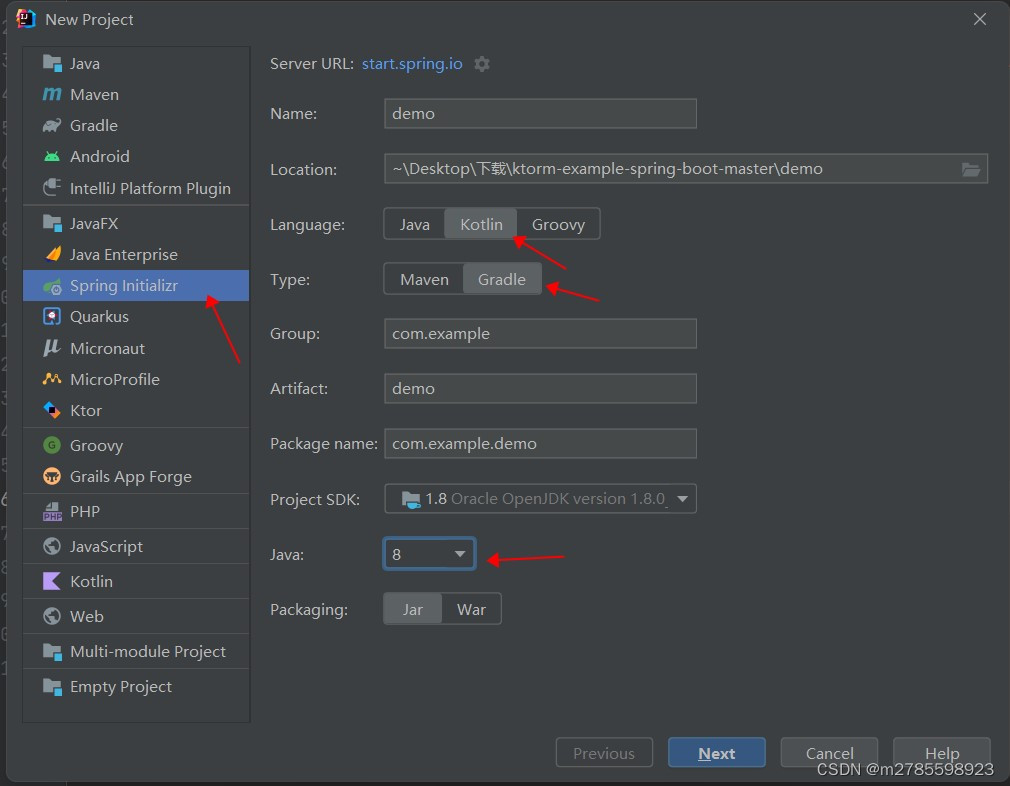
Task: Click the Java Enterprise icon
Action: click(53, 254)
